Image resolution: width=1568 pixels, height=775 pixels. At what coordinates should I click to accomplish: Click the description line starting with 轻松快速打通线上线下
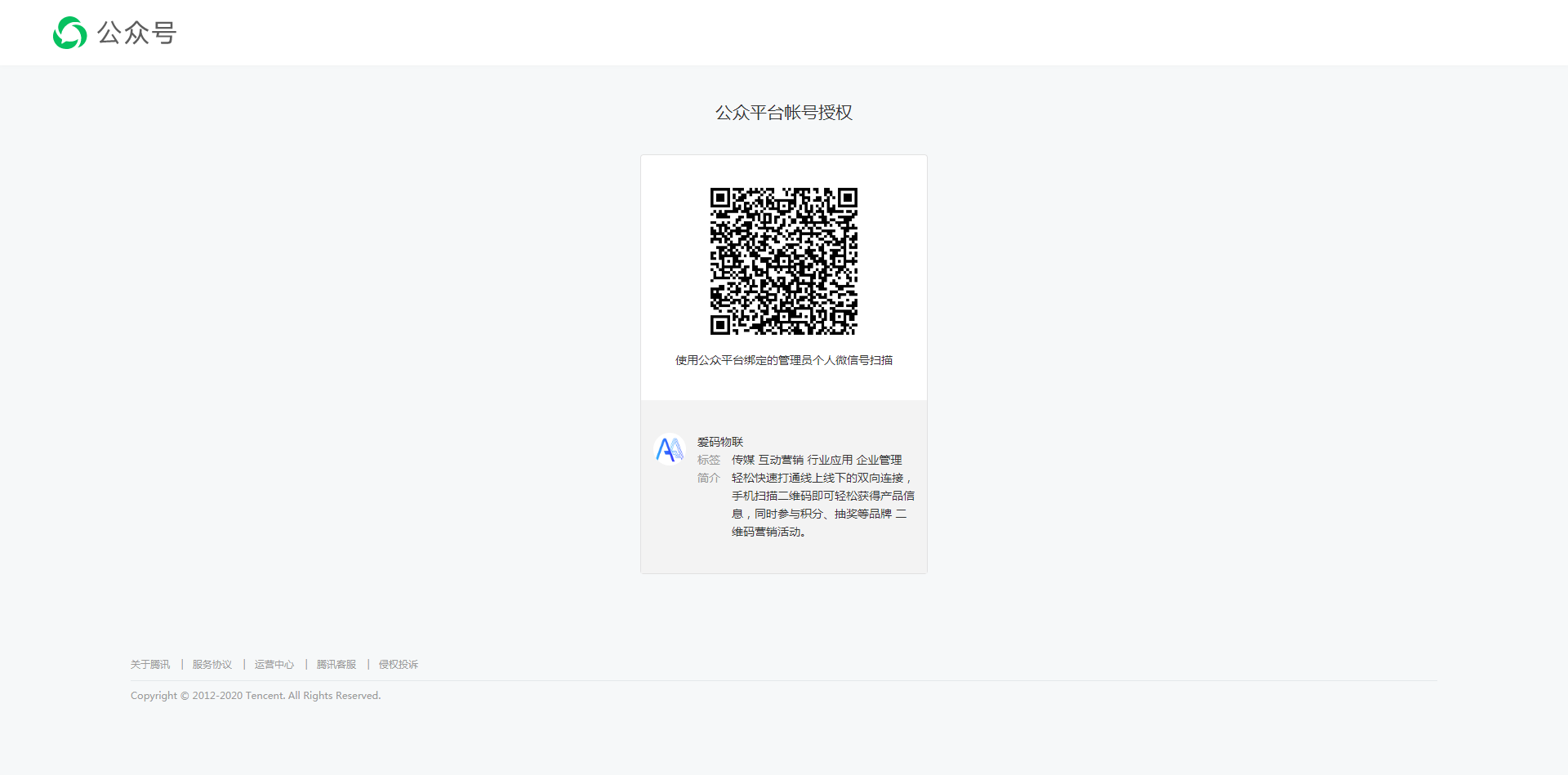822,478
